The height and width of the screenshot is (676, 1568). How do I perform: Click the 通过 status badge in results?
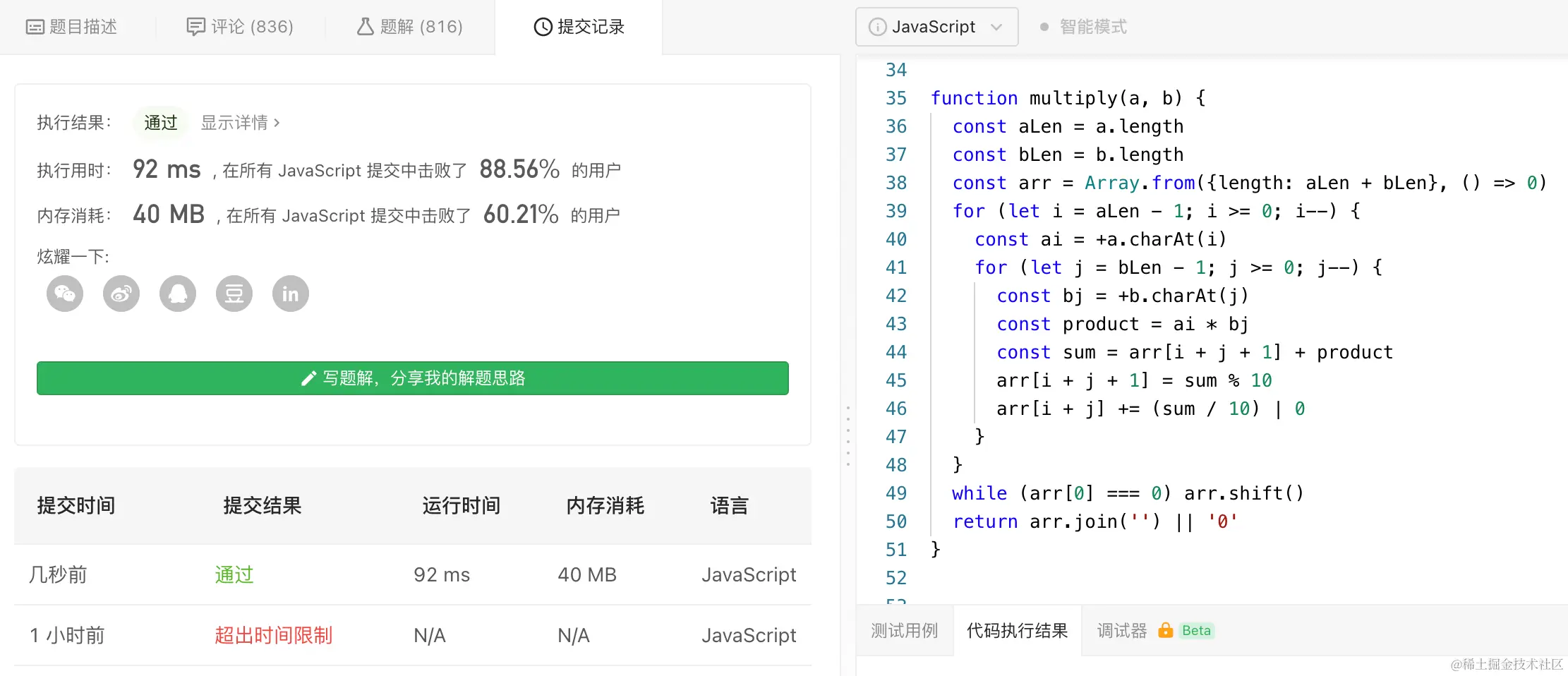coord(161,123)
